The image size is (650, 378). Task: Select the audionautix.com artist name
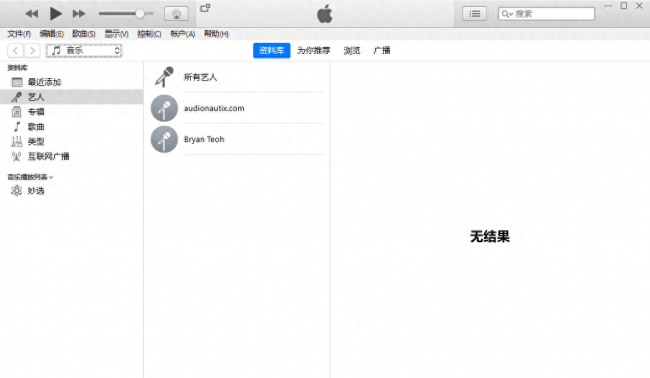tap(214, 108)
